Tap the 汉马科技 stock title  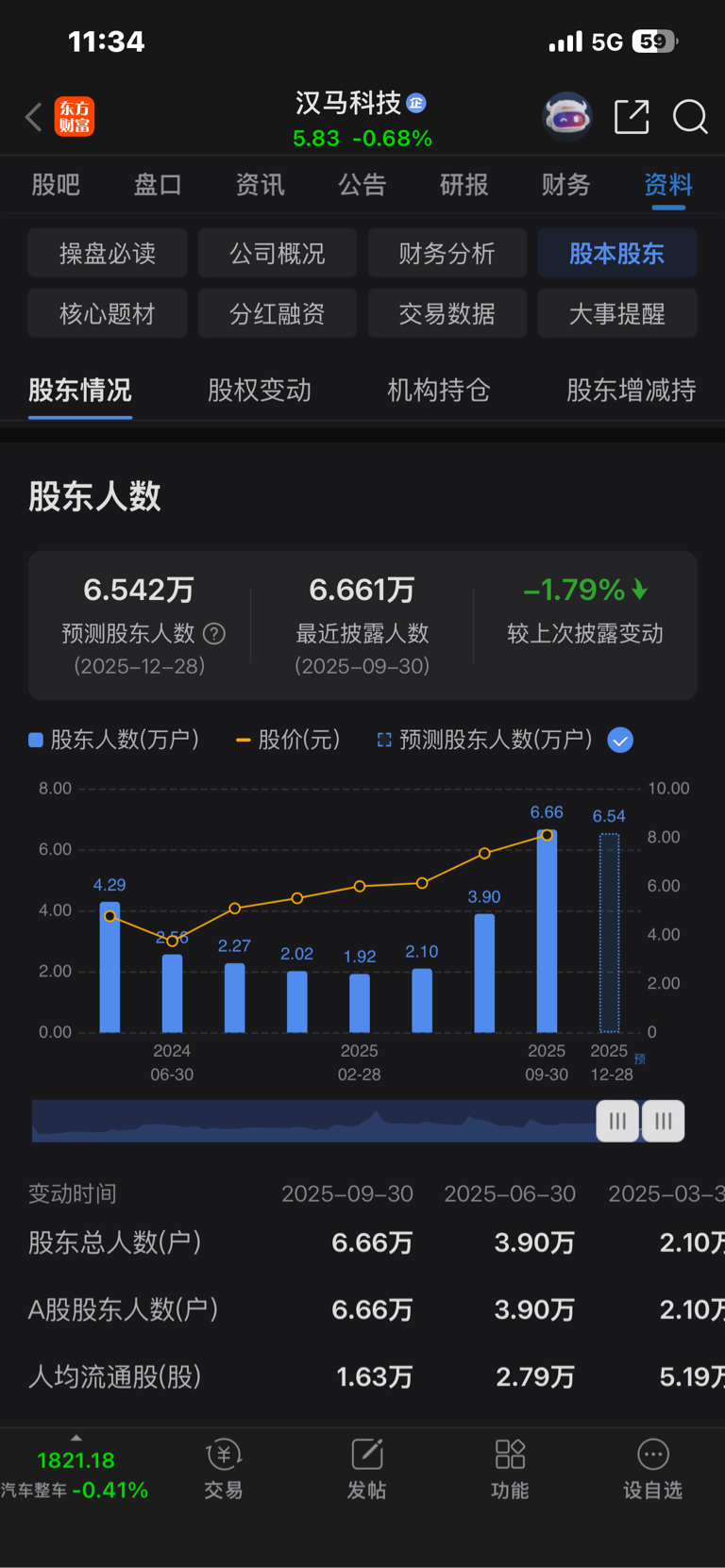tap(348, 103)
